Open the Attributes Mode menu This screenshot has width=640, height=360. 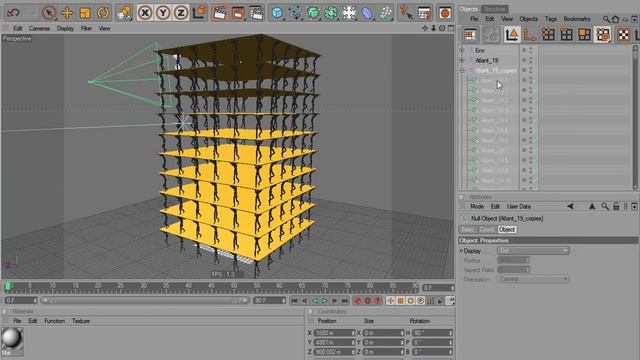point(477,207)
